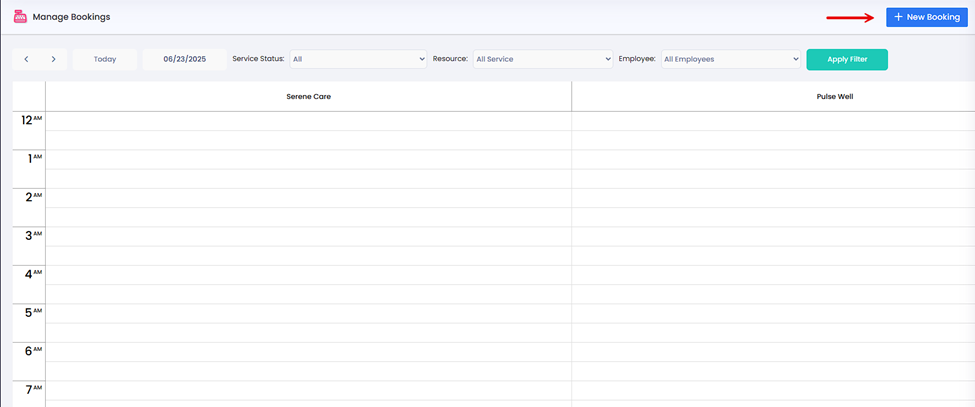
Task: Click the 1 AM time label
Action: tap(34, 158)
